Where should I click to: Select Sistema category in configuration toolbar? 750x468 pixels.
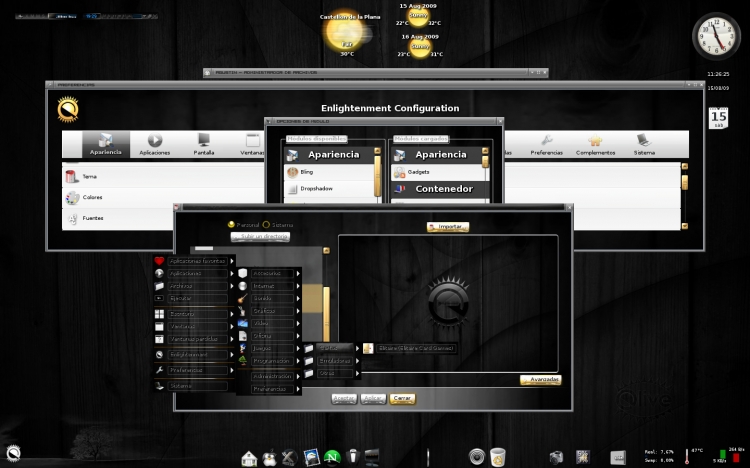(644, 144)
